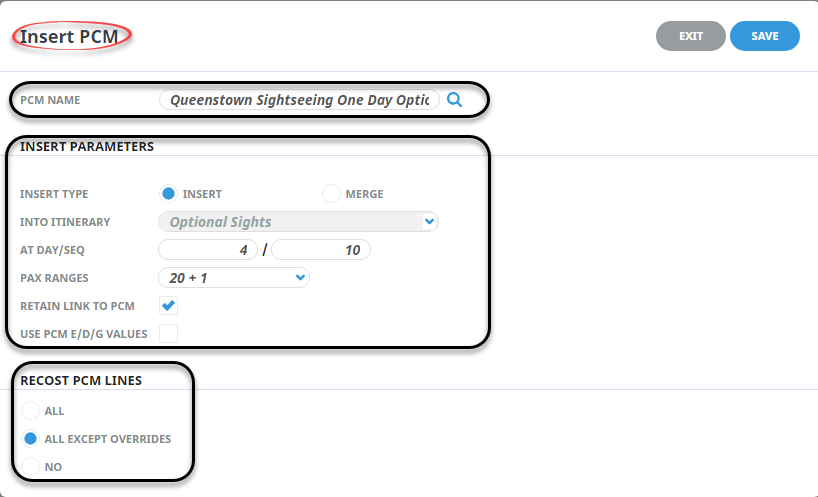Screen dimensions: 818x497
Task: Click into the PCM Name field
Action: [x=299, y=100]
